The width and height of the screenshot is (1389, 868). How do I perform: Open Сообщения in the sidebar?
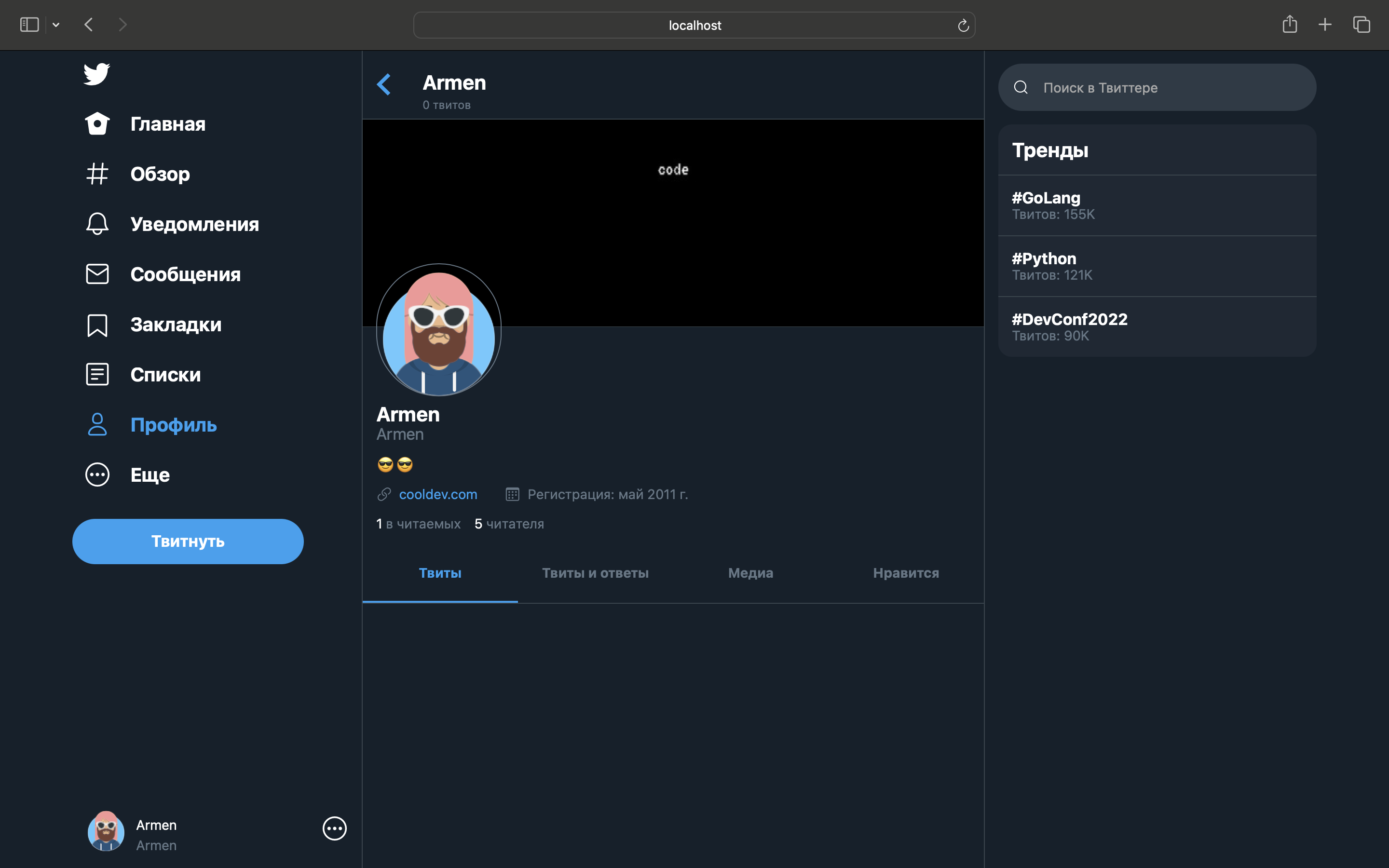pos(185,274)
